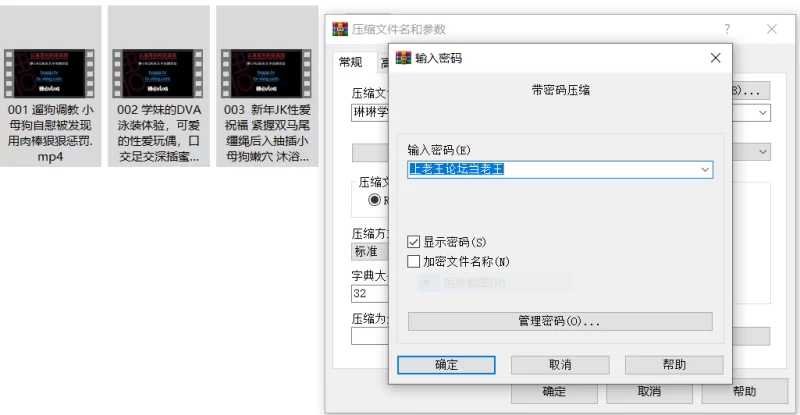Click 管理密码(O)... button

tap(560, 322)
